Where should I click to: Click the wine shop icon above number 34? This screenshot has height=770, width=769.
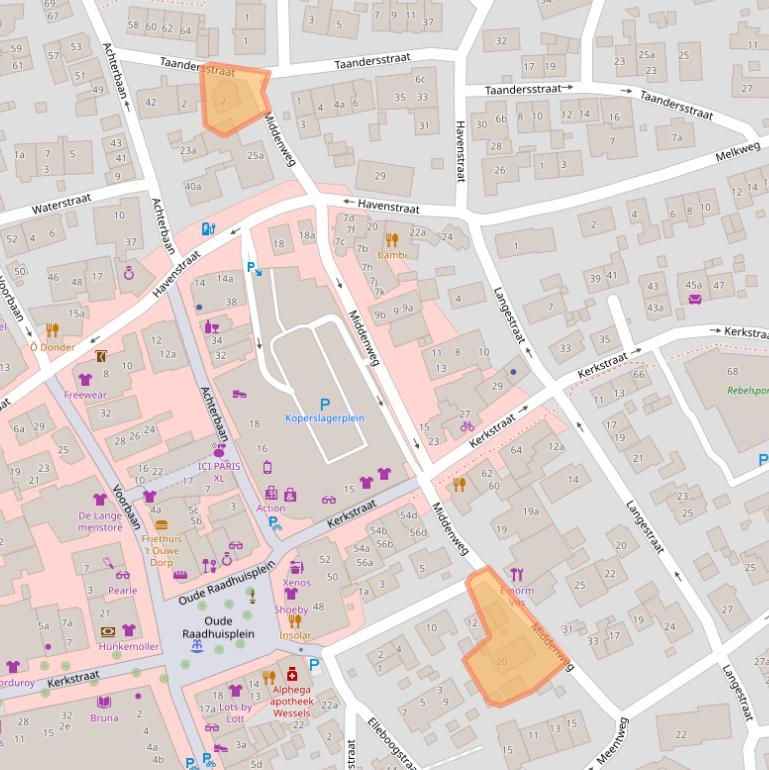pos(210,327)
